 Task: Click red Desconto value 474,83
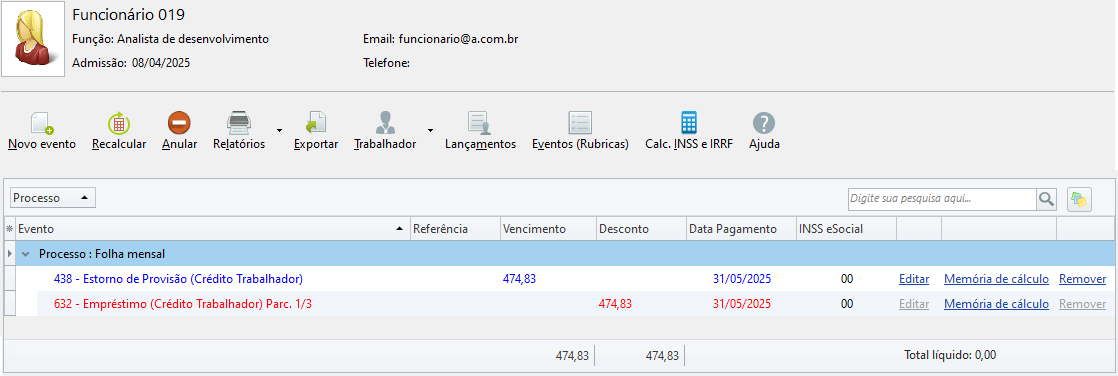615,304
